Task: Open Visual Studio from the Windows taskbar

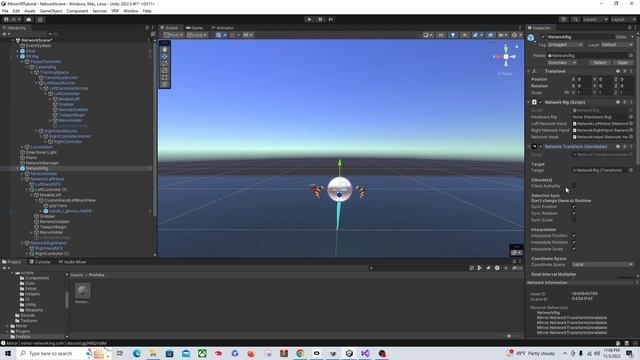Action: coord(365,353)
